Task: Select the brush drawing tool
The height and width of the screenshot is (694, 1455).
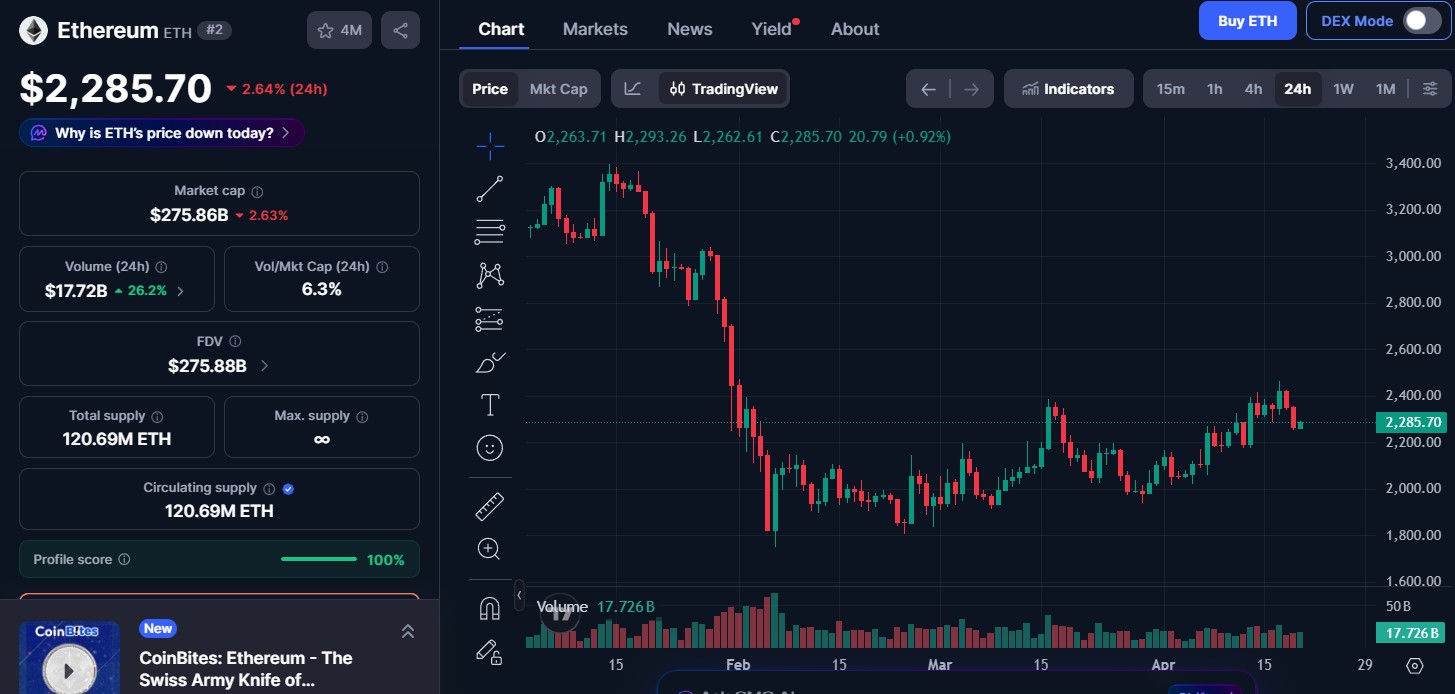Action: [489, 361]
